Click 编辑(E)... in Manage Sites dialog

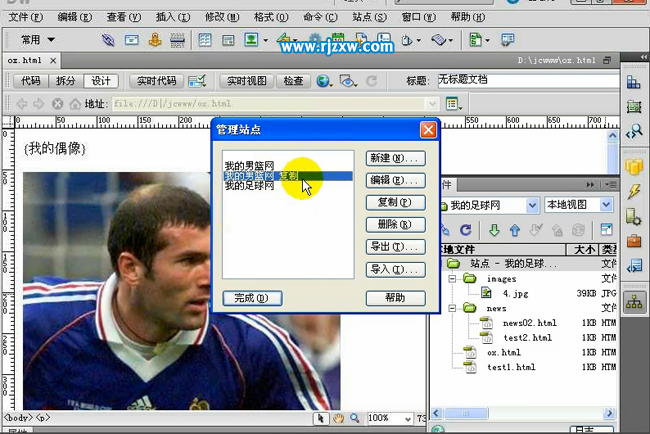(x=395, y=181)
